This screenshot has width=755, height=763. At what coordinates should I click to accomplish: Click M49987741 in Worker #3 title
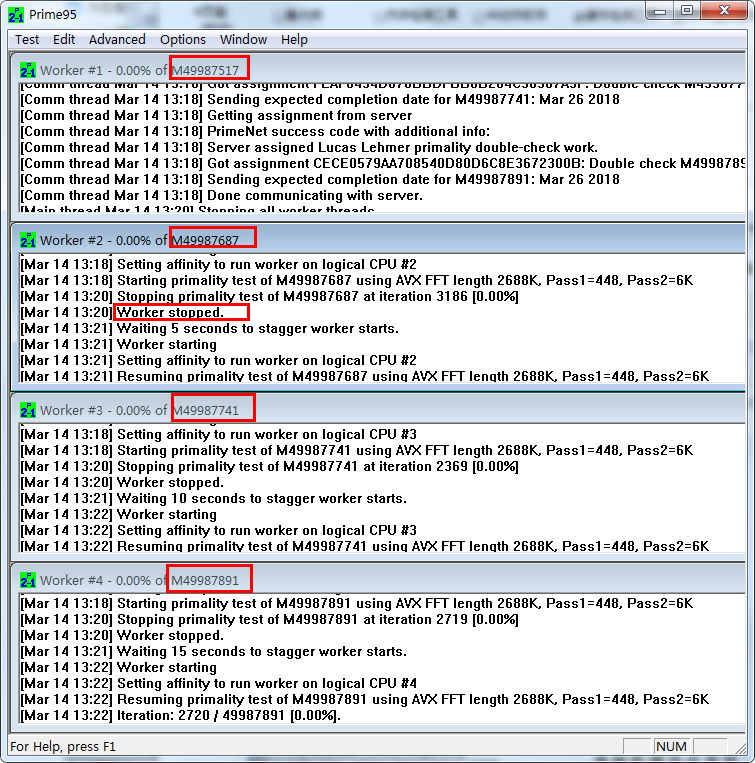click(206, 410)
